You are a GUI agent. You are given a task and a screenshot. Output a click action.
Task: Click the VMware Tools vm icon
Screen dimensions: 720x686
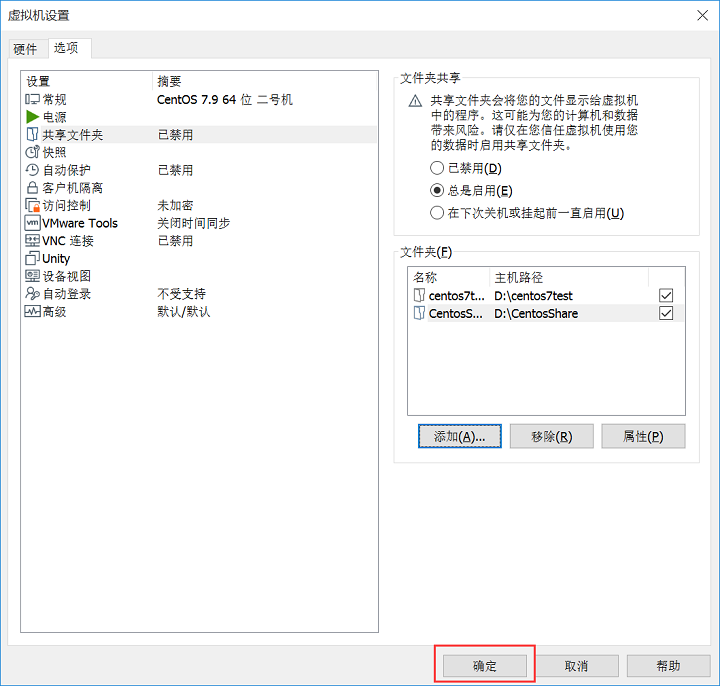coord(32,223)
